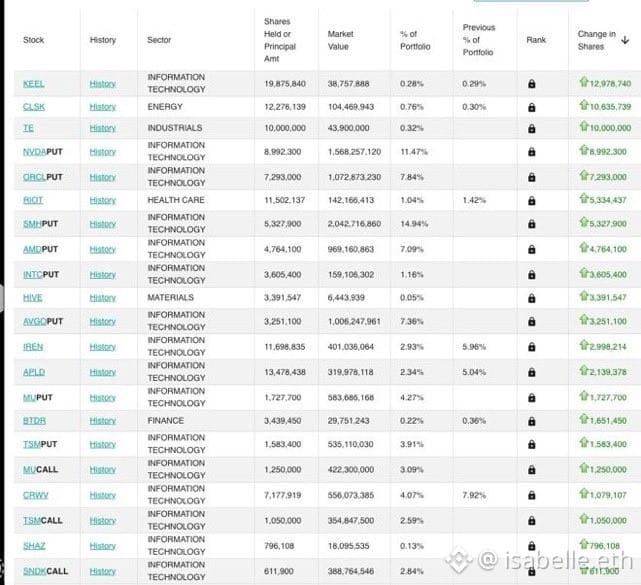The height and width of the screenshot is (585, 641).
Task: Click the MATERIALS sector cell
Action: [x=170, y=298]
